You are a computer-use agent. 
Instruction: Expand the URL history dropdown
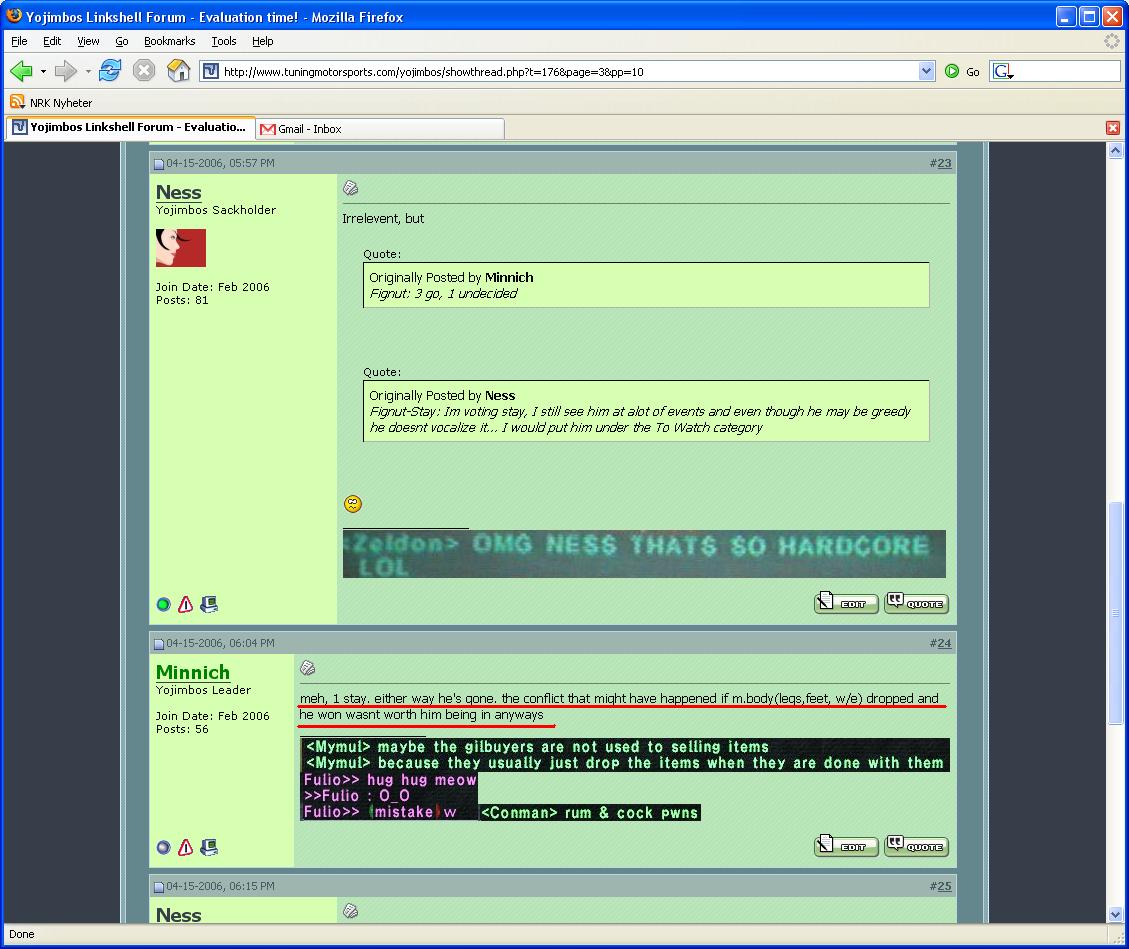click(926, 71)
